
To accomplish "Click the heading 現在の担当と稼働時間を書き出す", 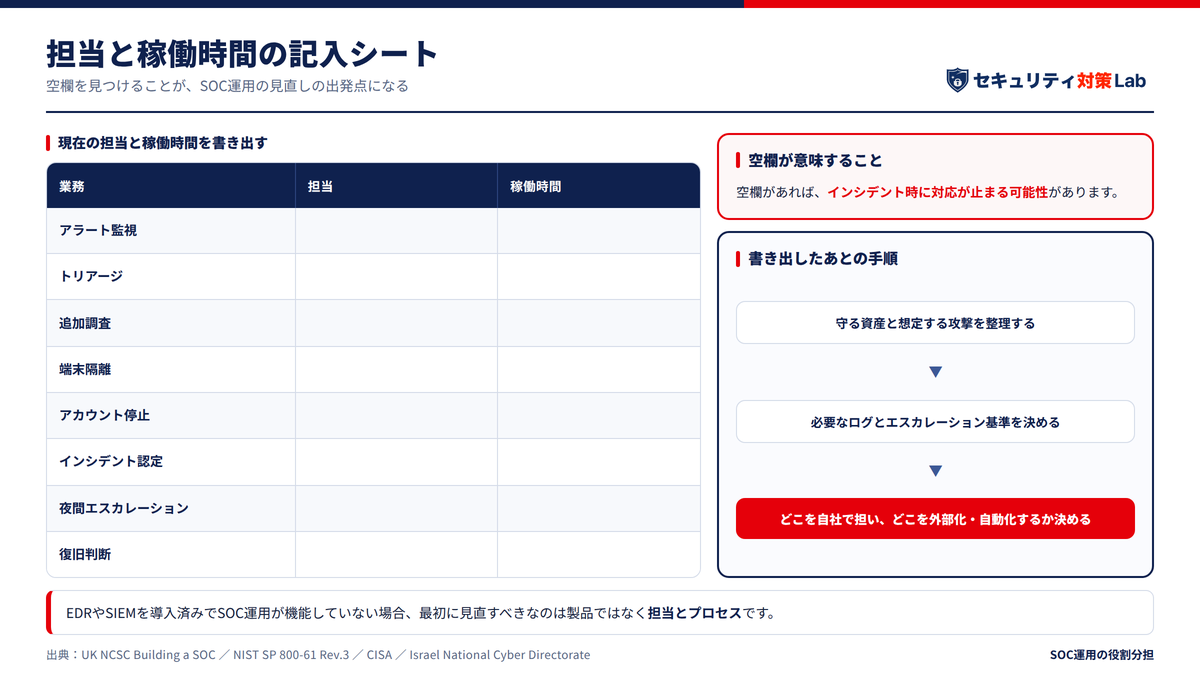I will (163, 143).
